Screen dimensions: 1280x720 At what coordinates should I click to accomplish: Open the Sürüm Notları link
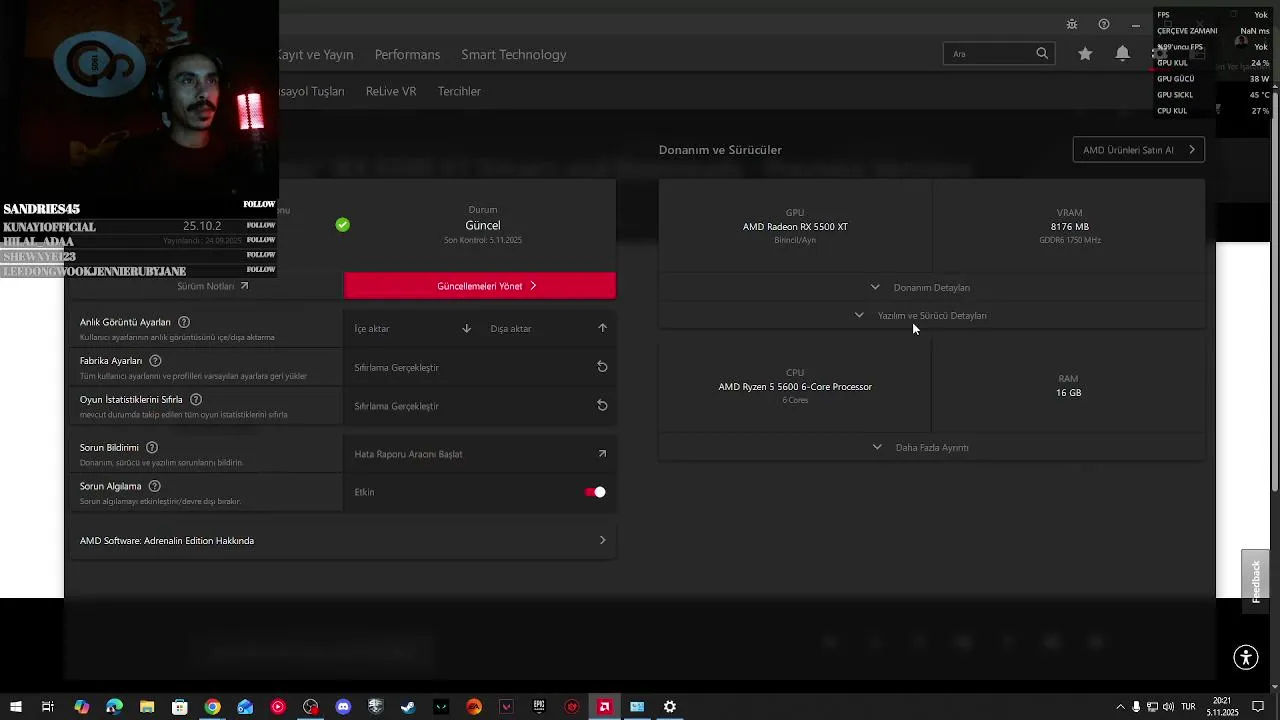212,286
